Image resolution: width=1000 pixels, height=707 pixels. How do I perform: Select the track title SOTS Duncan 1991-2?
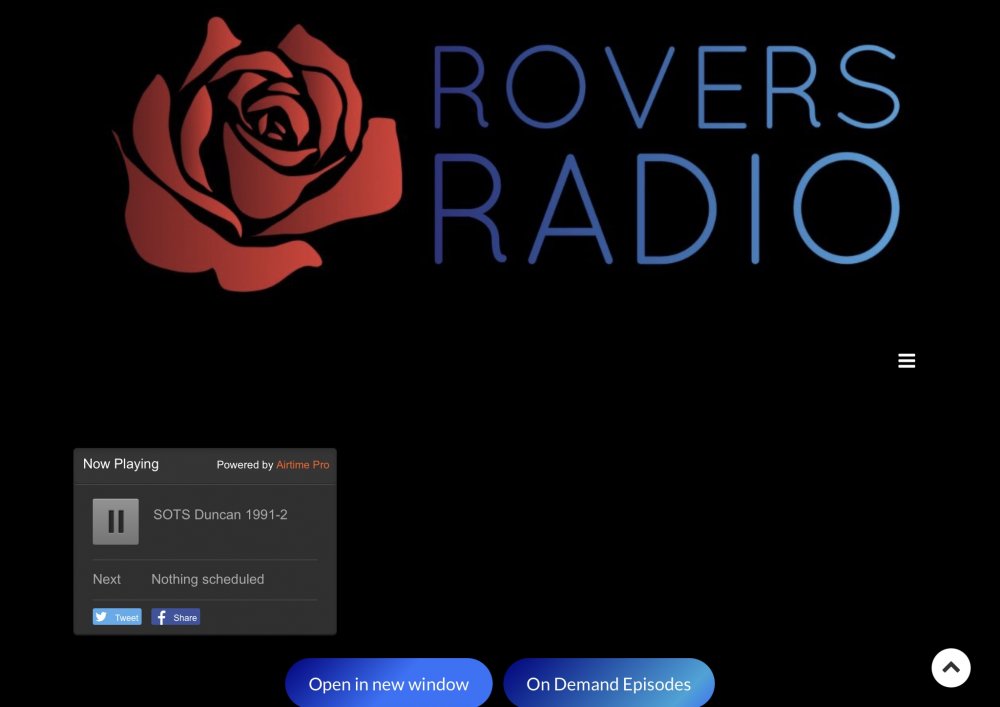[x=220, y=514]
